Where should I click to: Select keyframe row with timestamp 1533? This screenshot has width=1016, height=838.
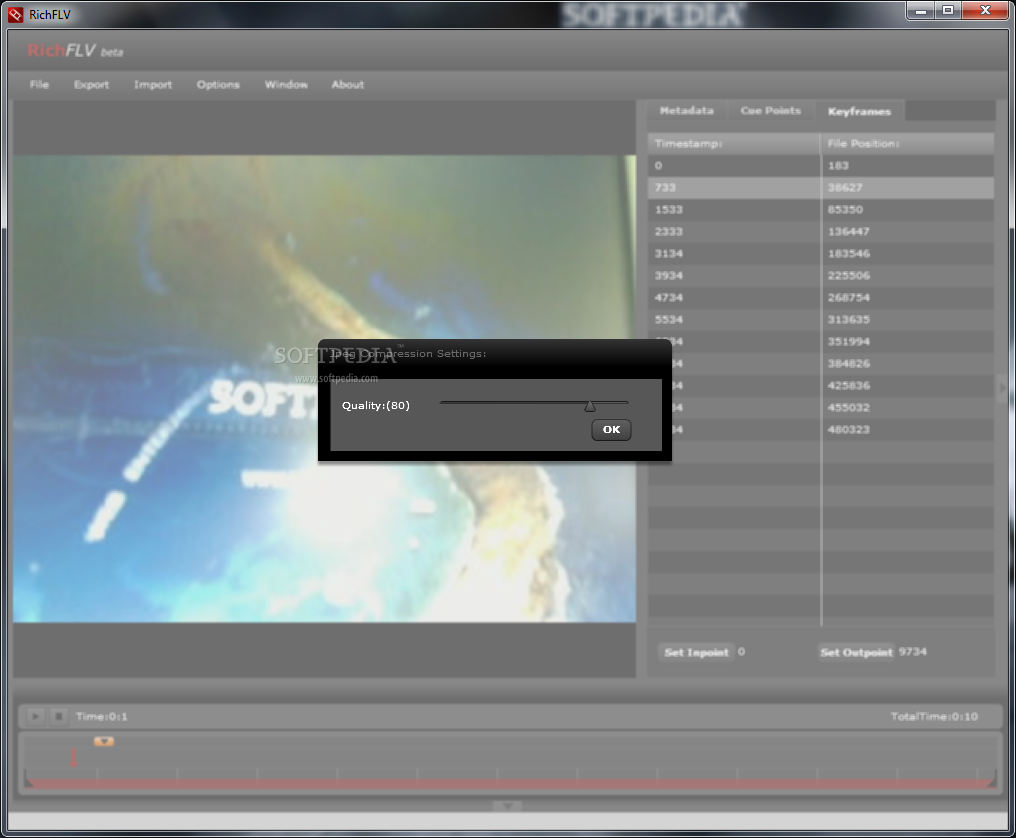point(820,209)
